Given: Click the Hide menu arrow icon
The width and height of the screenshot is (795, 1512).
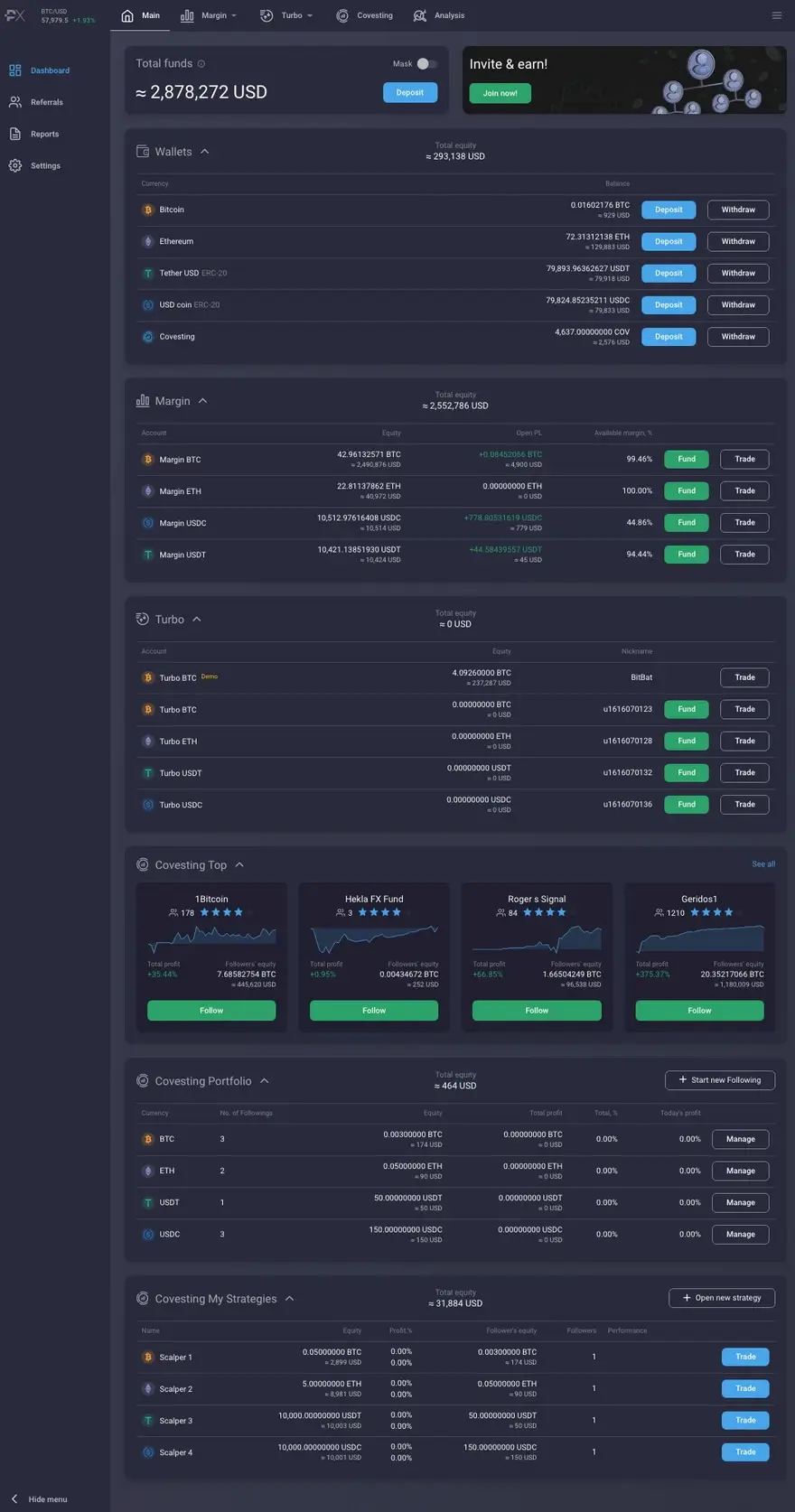Looking at the screenshot, I should pos(14,1498).
